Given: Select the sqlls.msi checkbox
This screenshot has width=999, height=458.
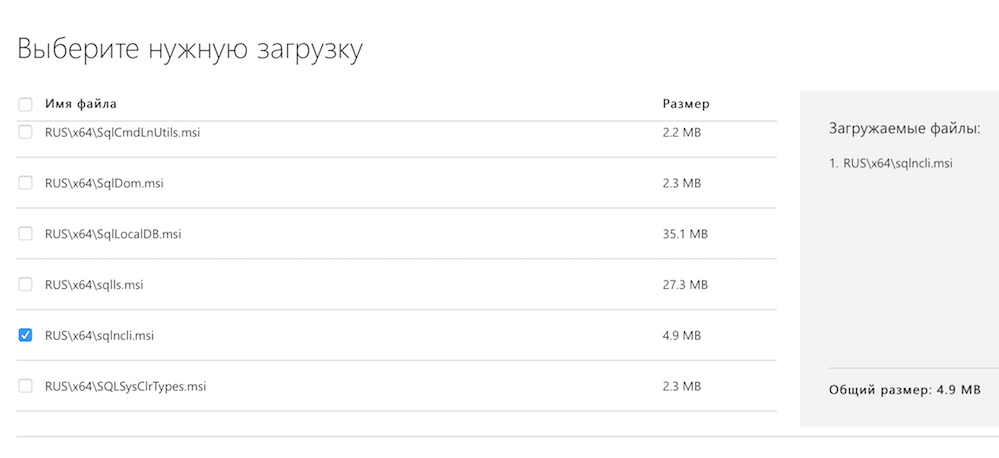Looking at the screenshot, I should pos(25,285).
